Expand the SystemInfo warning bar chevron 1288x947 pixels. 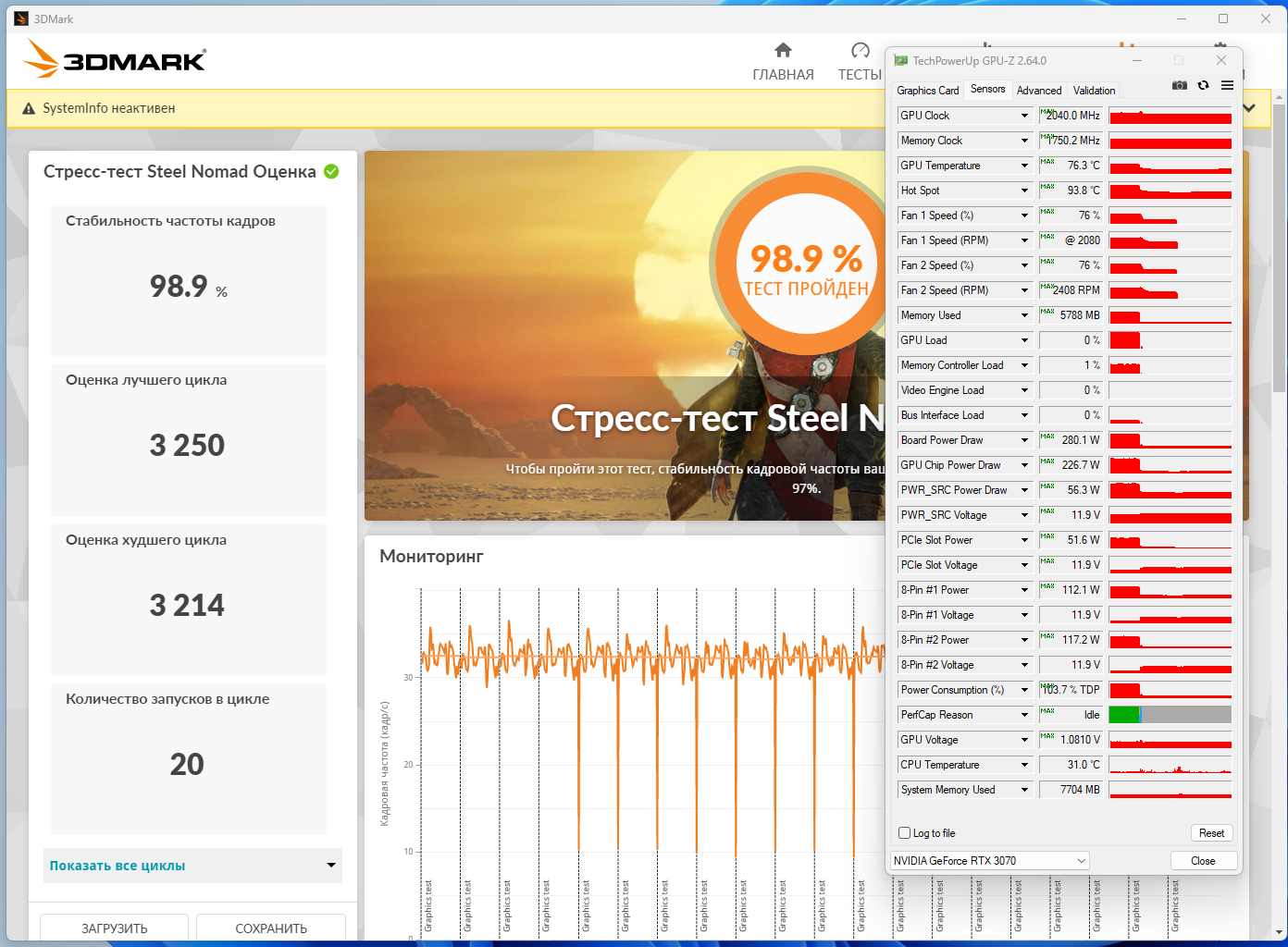point(1249,108)
